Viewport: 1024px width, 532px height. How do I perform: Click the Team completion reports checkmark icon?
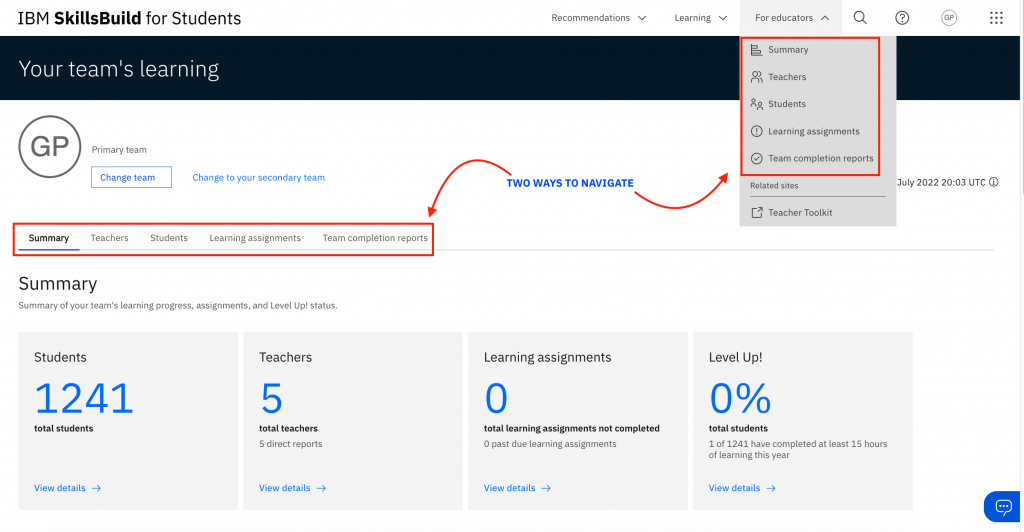(756, 159)
